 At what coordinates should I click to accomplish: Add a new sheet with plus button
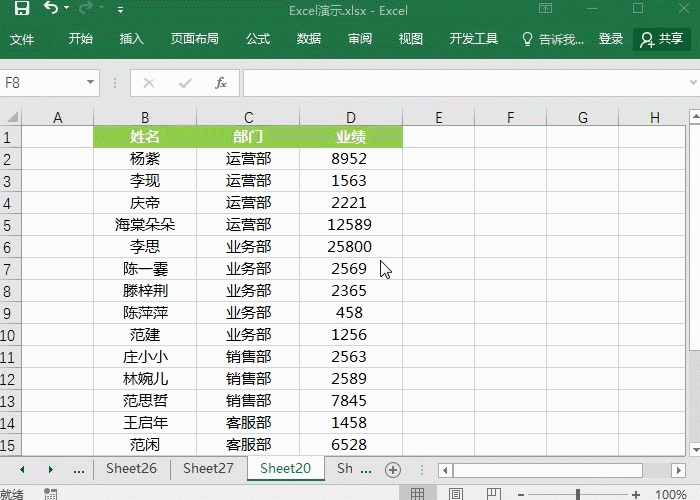(x=393, y=469)
